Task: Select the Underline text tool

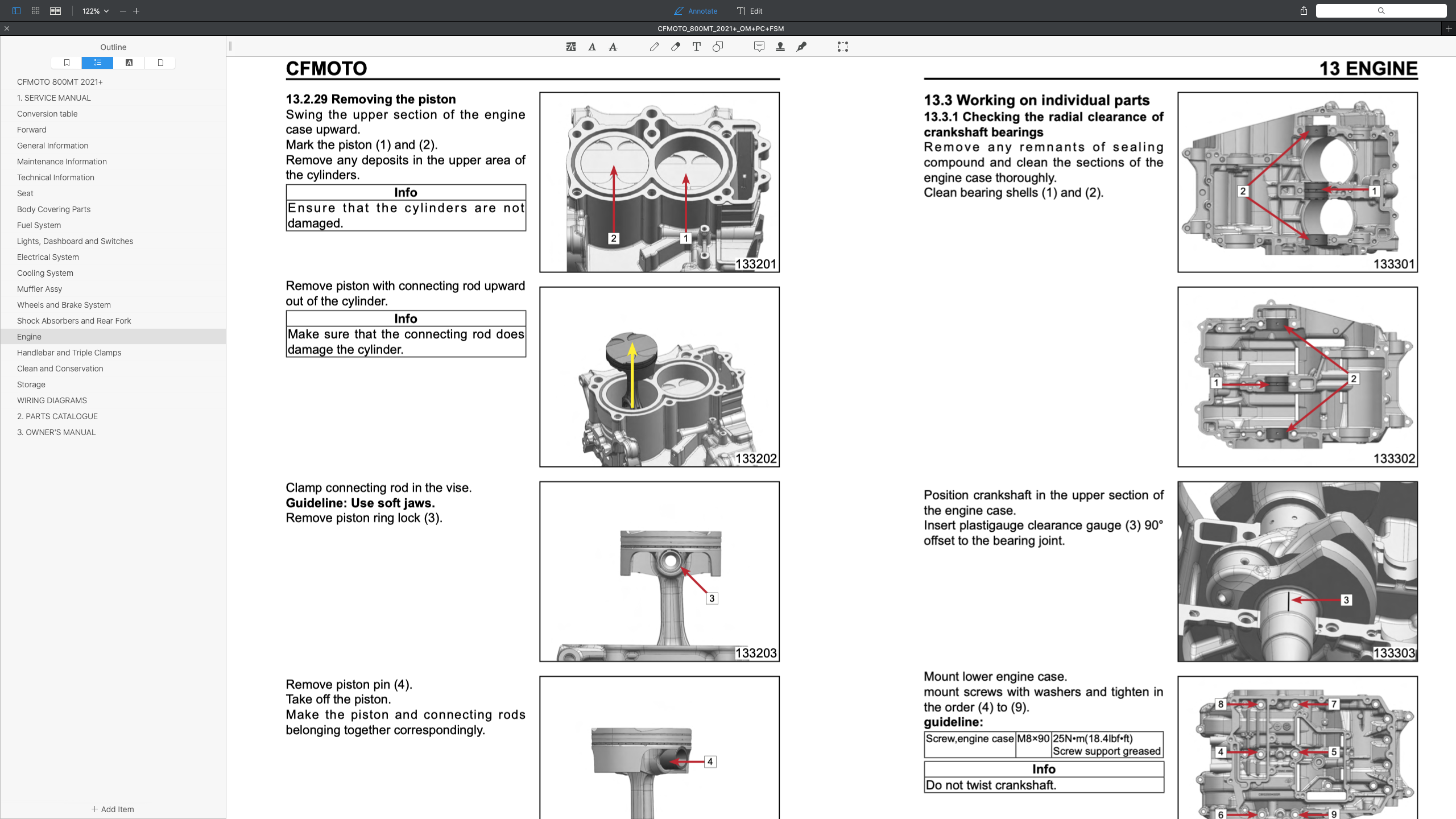Action: [592, 47]
